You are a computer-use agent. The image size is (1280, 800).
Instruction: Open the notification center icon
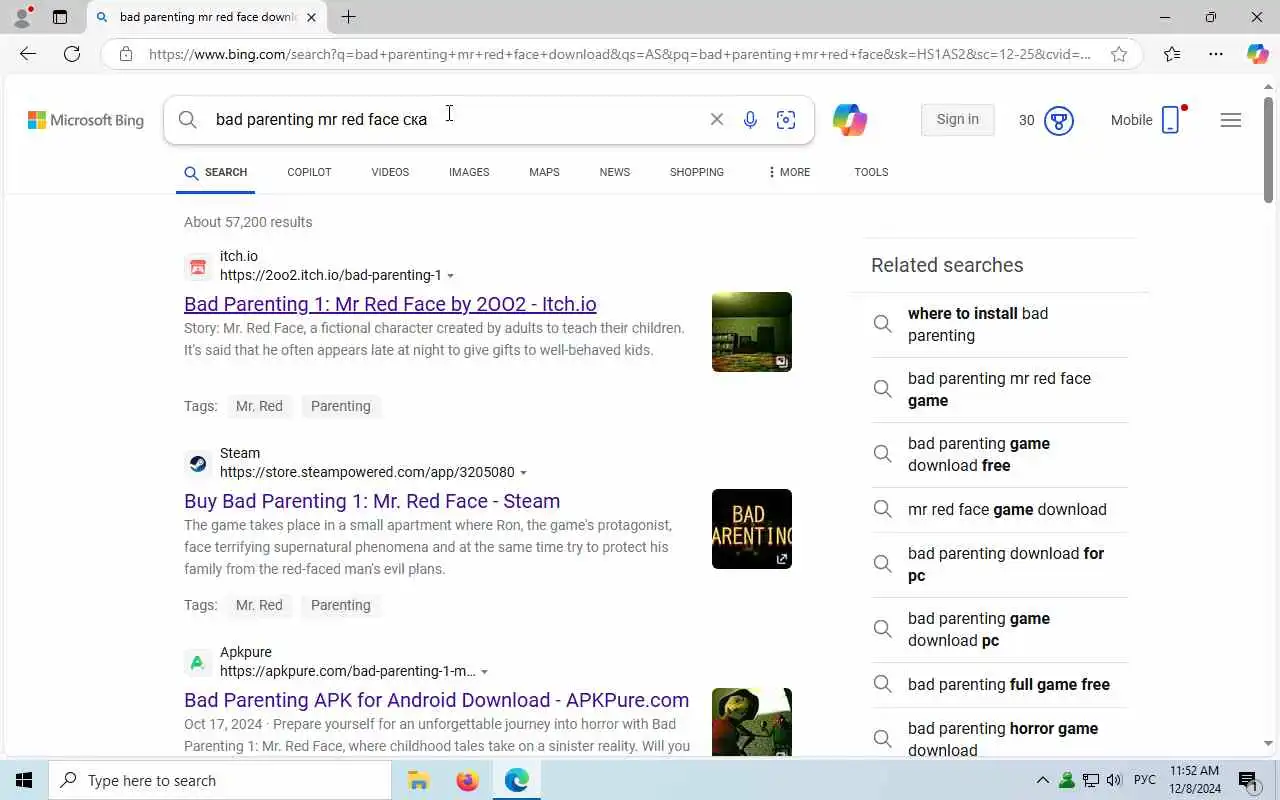[x=1248, y=780]
